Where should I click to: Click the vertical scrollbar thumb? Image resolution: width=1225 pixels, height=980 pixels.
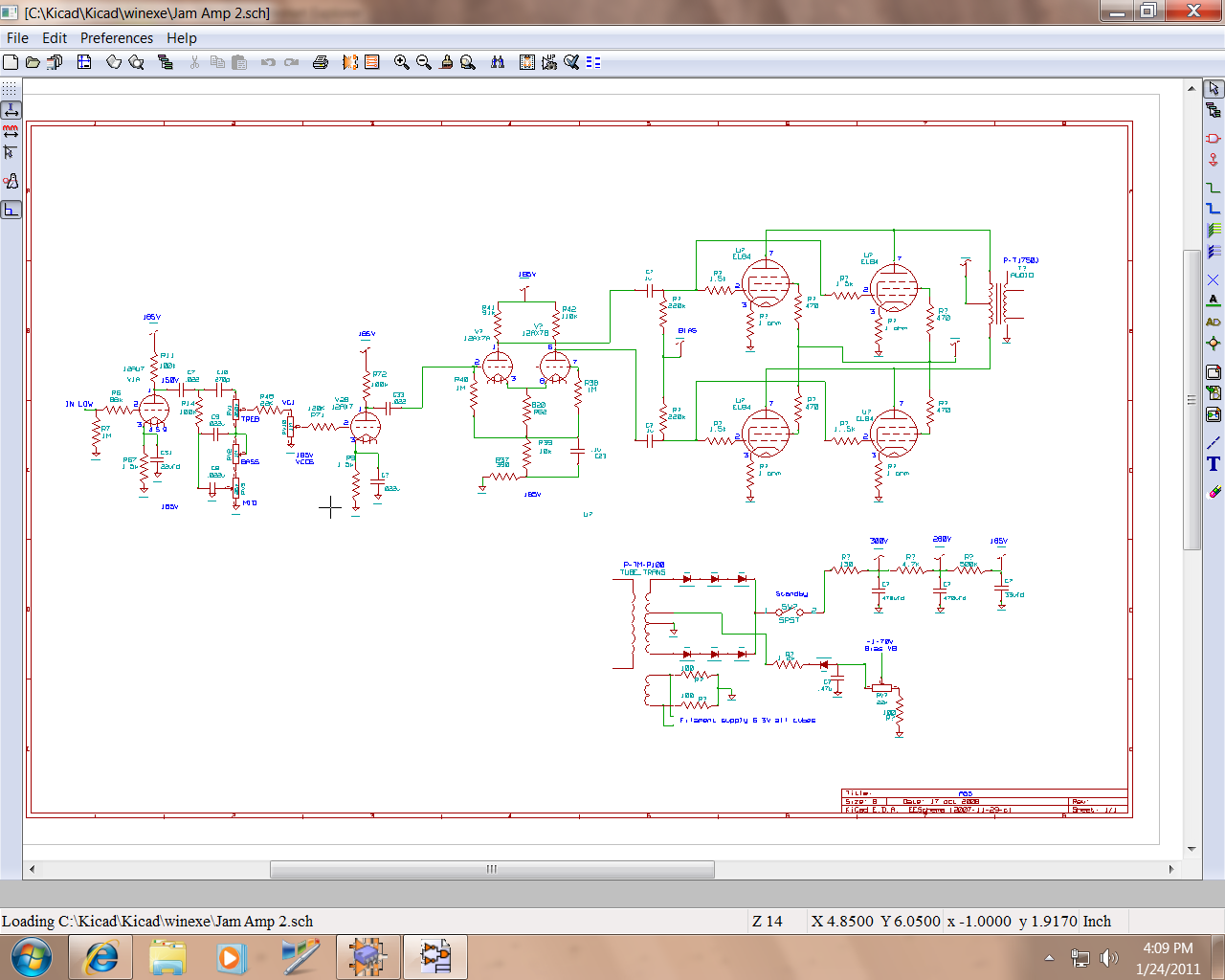[x=1192, y=399]
